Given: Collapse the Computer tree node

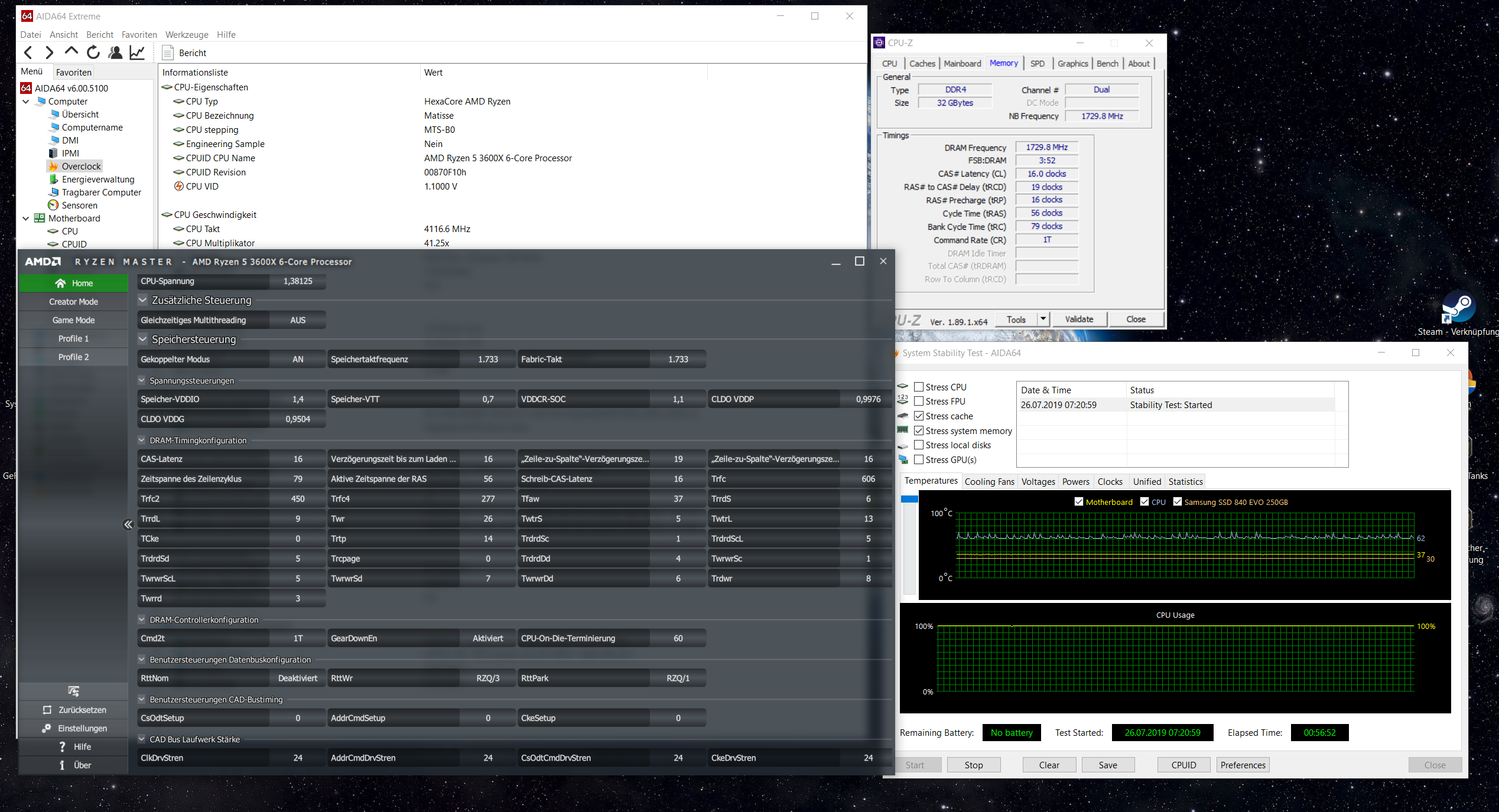Looking at the screenshot, I should (x=25, y=102).
